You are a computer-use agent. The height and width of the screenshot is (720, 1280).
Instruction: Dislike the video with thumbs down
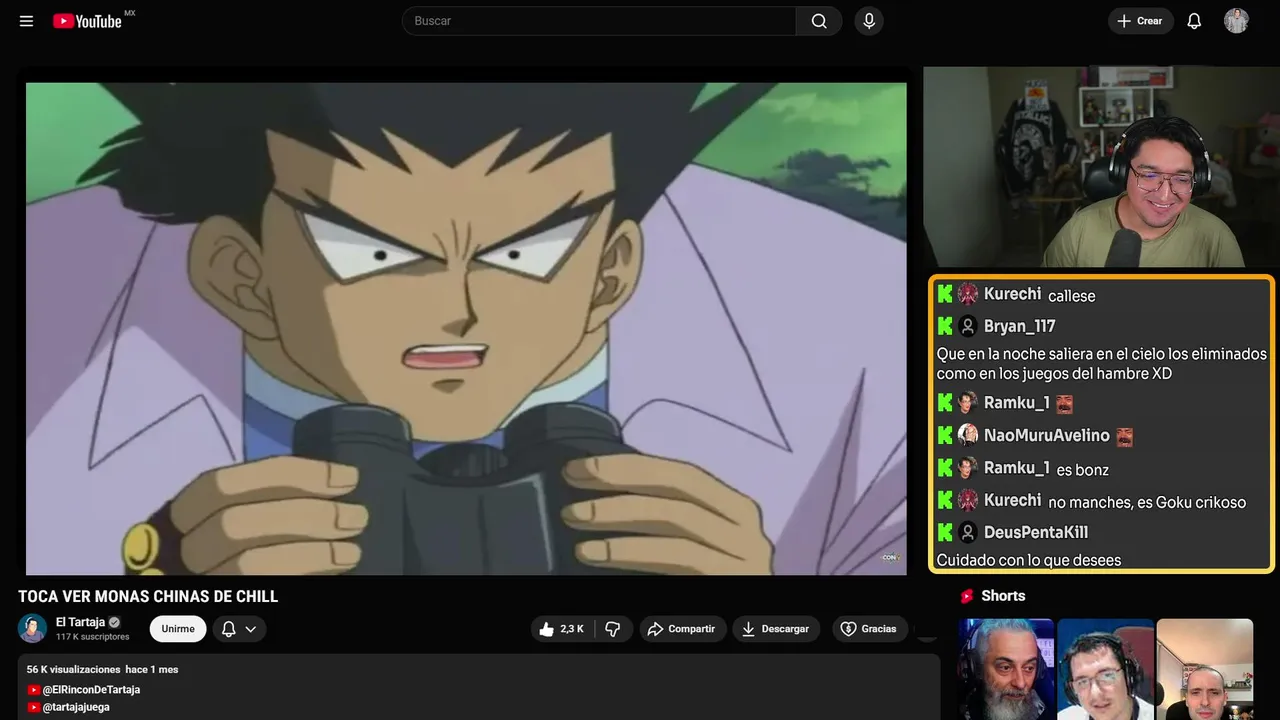point(613,629)
